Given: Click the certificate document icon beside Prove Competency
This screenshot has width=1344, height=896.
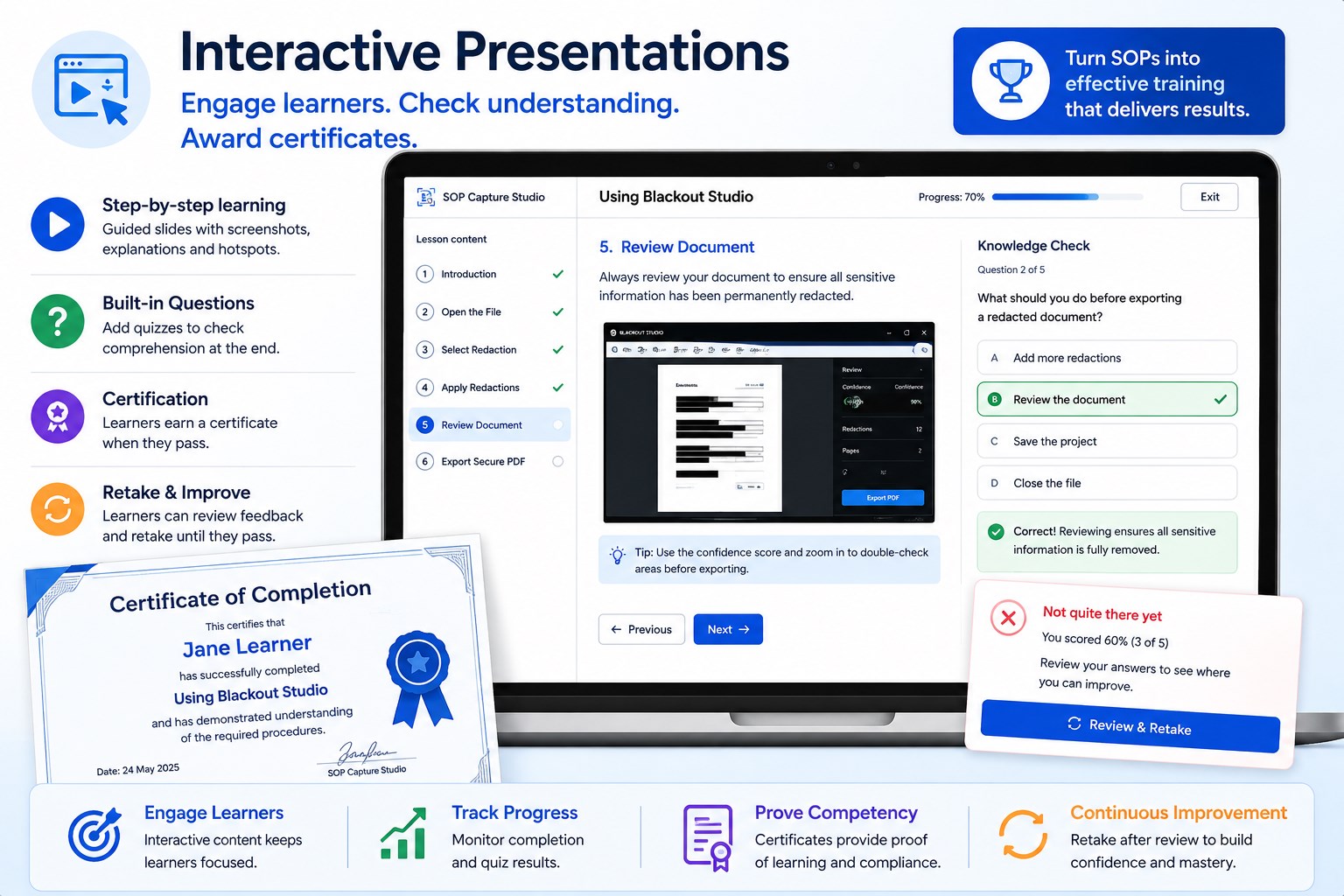Looking at the screenshot, I should tap(708, 837).
